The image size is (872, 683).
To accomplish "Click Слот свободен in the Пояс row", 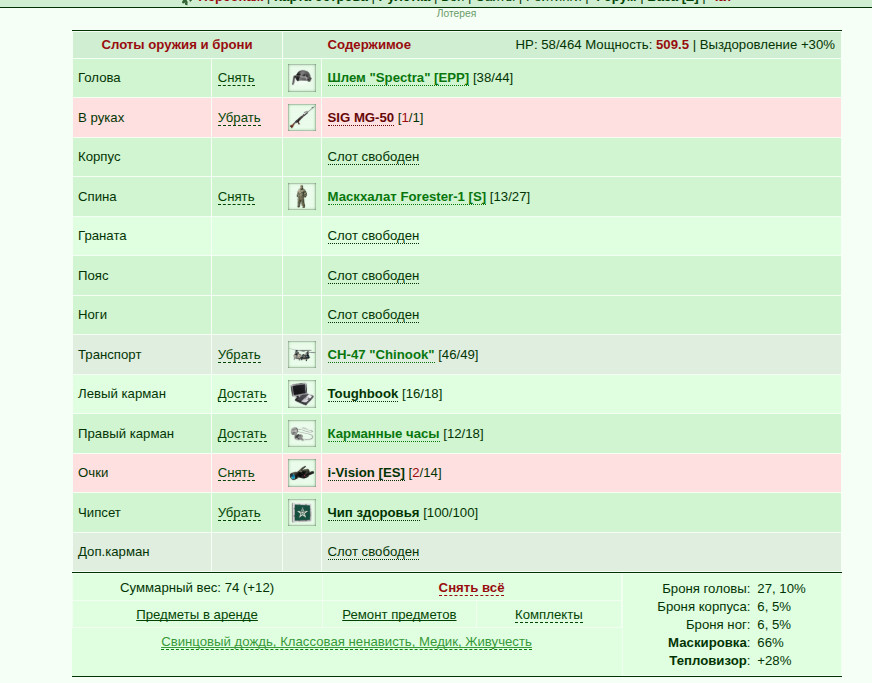I will point(373,276).
